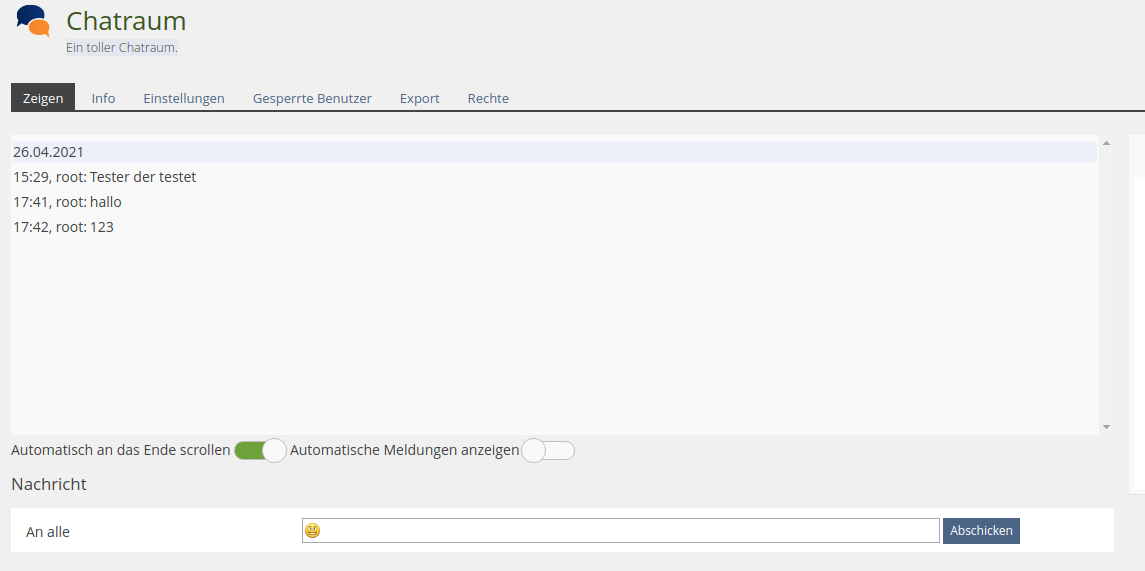Viewport: 1145px width, 571px height.
Task: Open the Gesperrte Benutzer tab
Action: 312,98
